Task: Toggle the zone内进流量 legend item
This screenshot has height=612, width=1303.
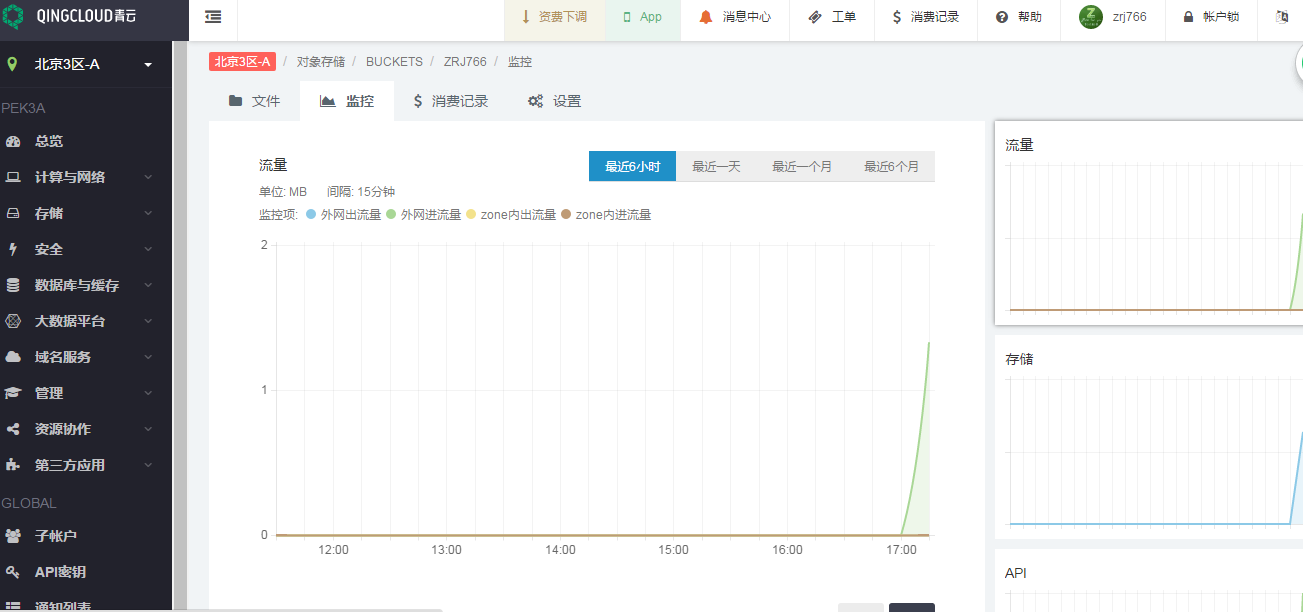Action: [606, 214]
